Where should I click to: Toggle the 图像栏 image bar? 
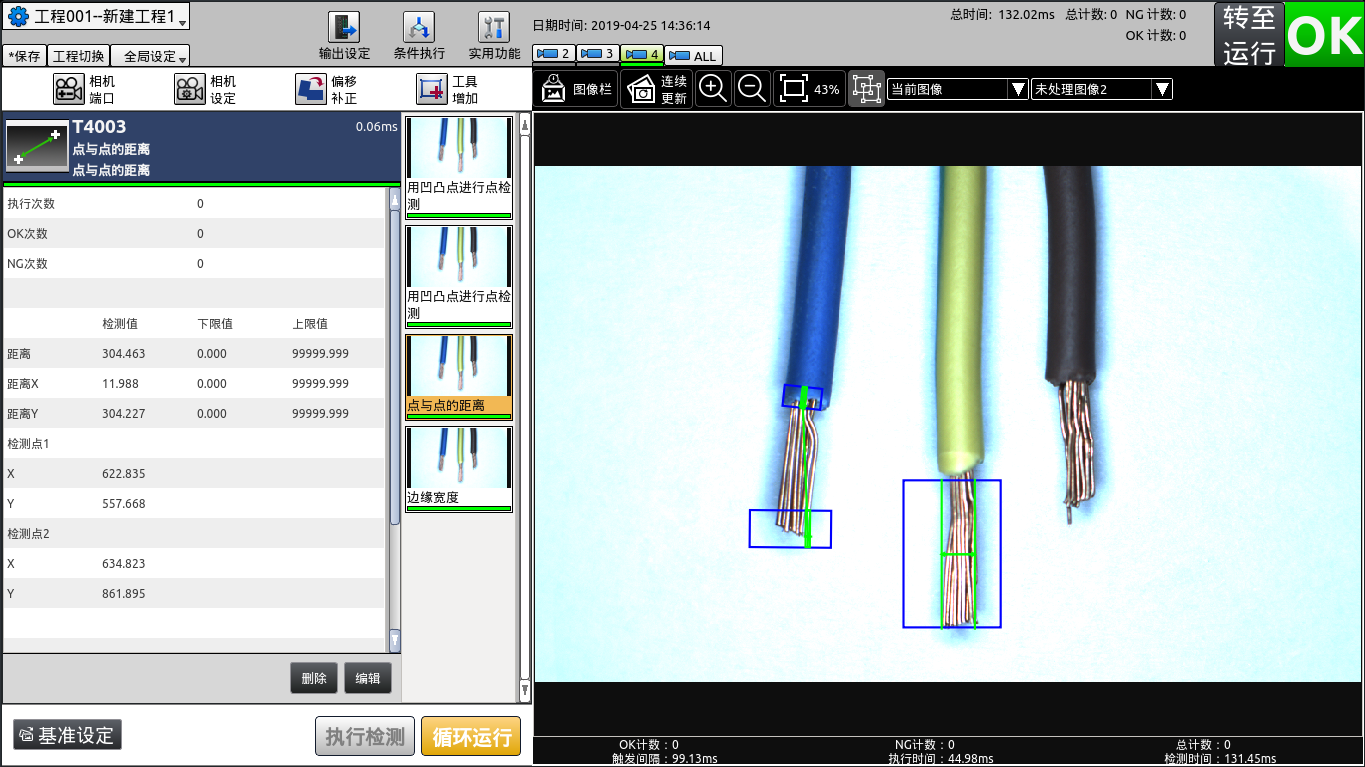point(576,89)
